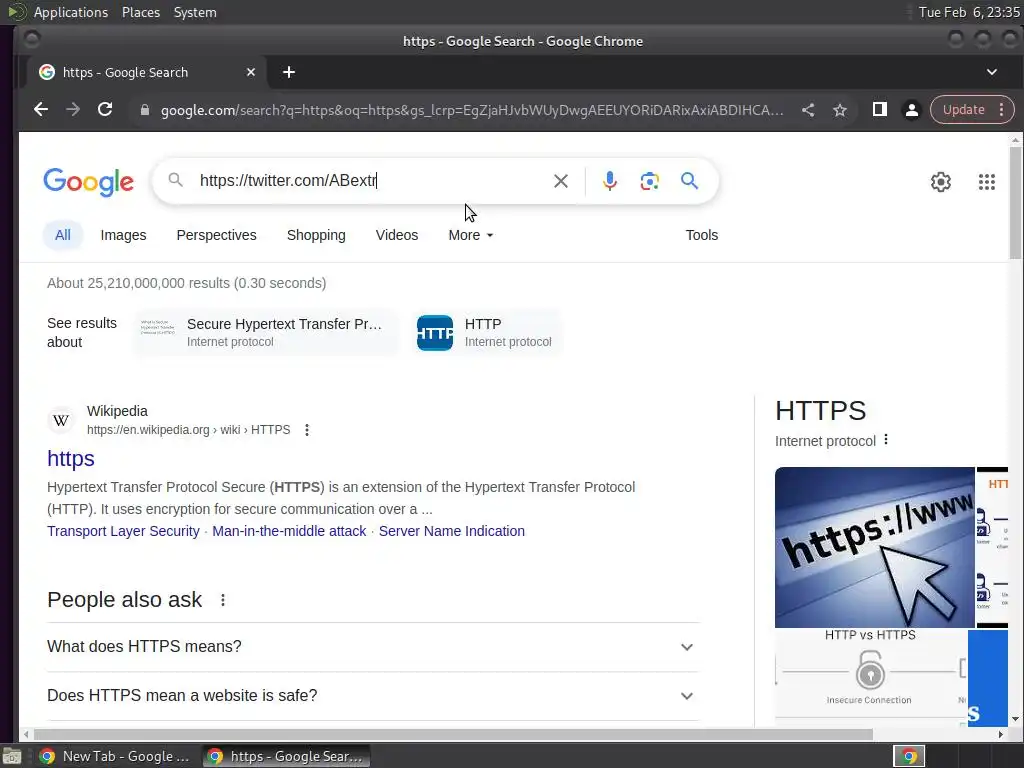Click the padlock site info icon
The image size is (1024, 768).
(145, 110)
